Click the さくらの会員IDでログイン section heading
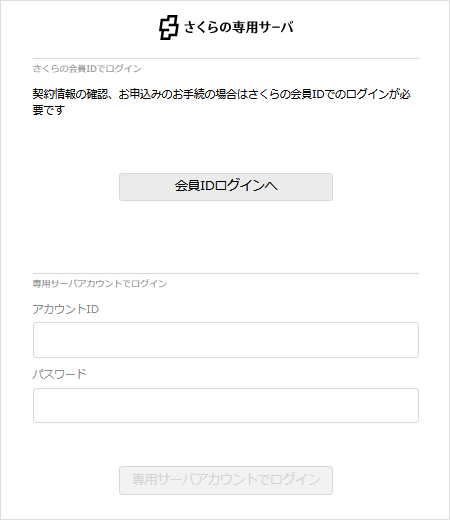 pos(87,69)
